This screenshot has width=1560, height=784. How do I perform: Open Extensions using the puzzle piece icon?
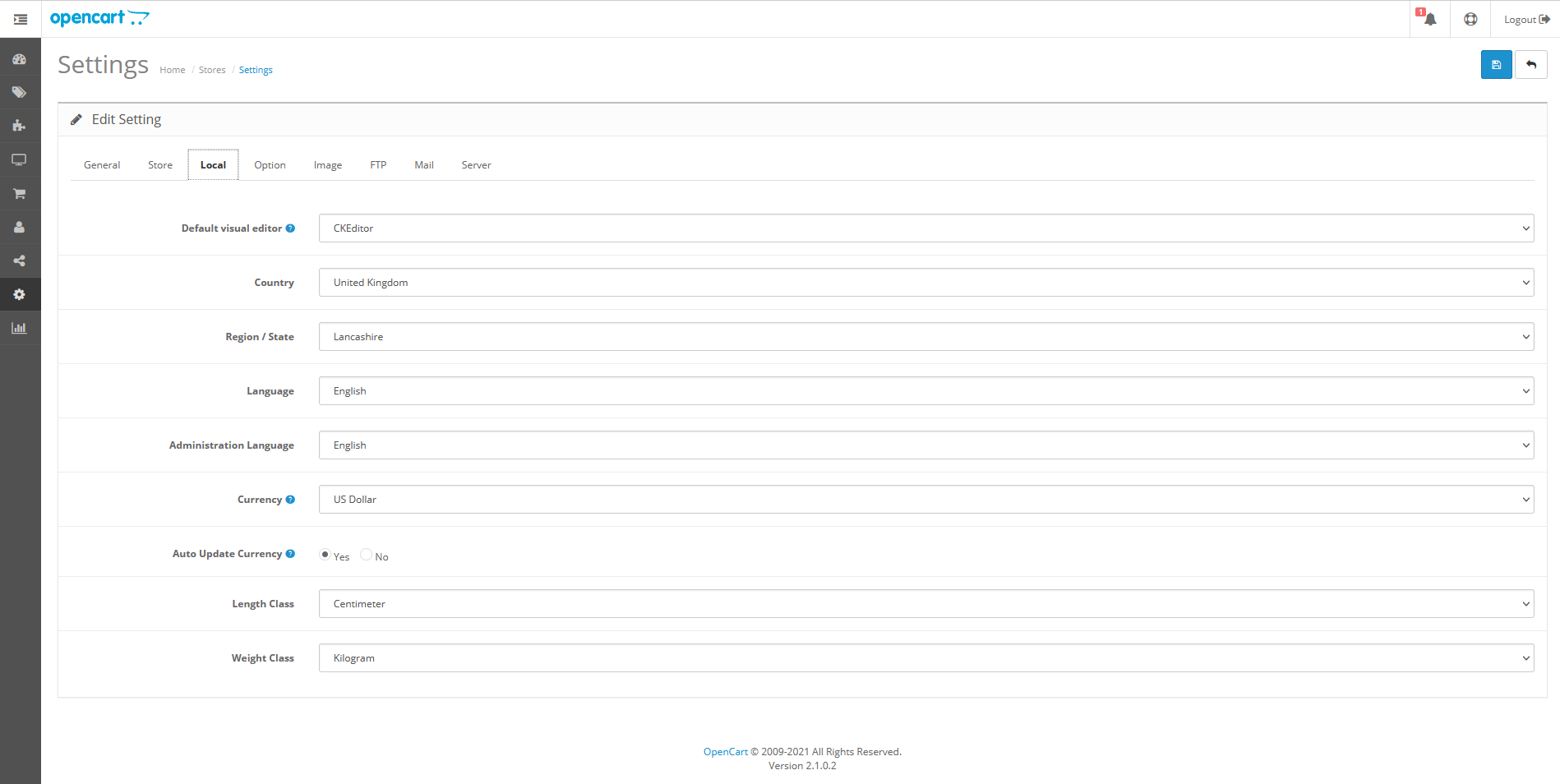19,126
